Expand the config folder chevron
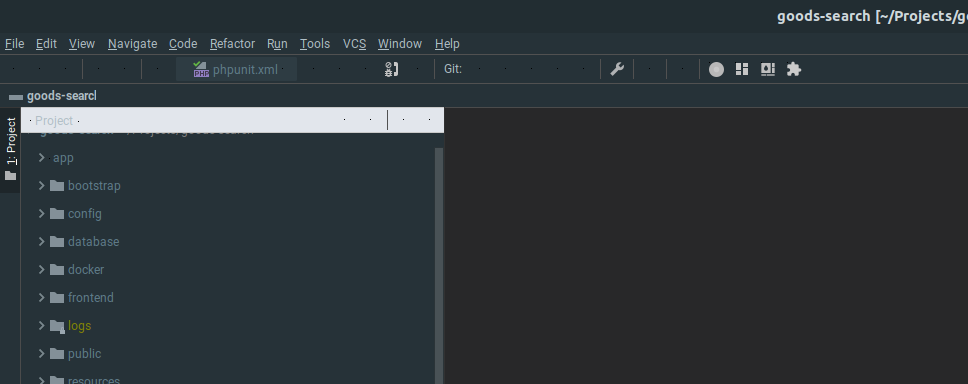968x384 pixels. click(41, 214)
